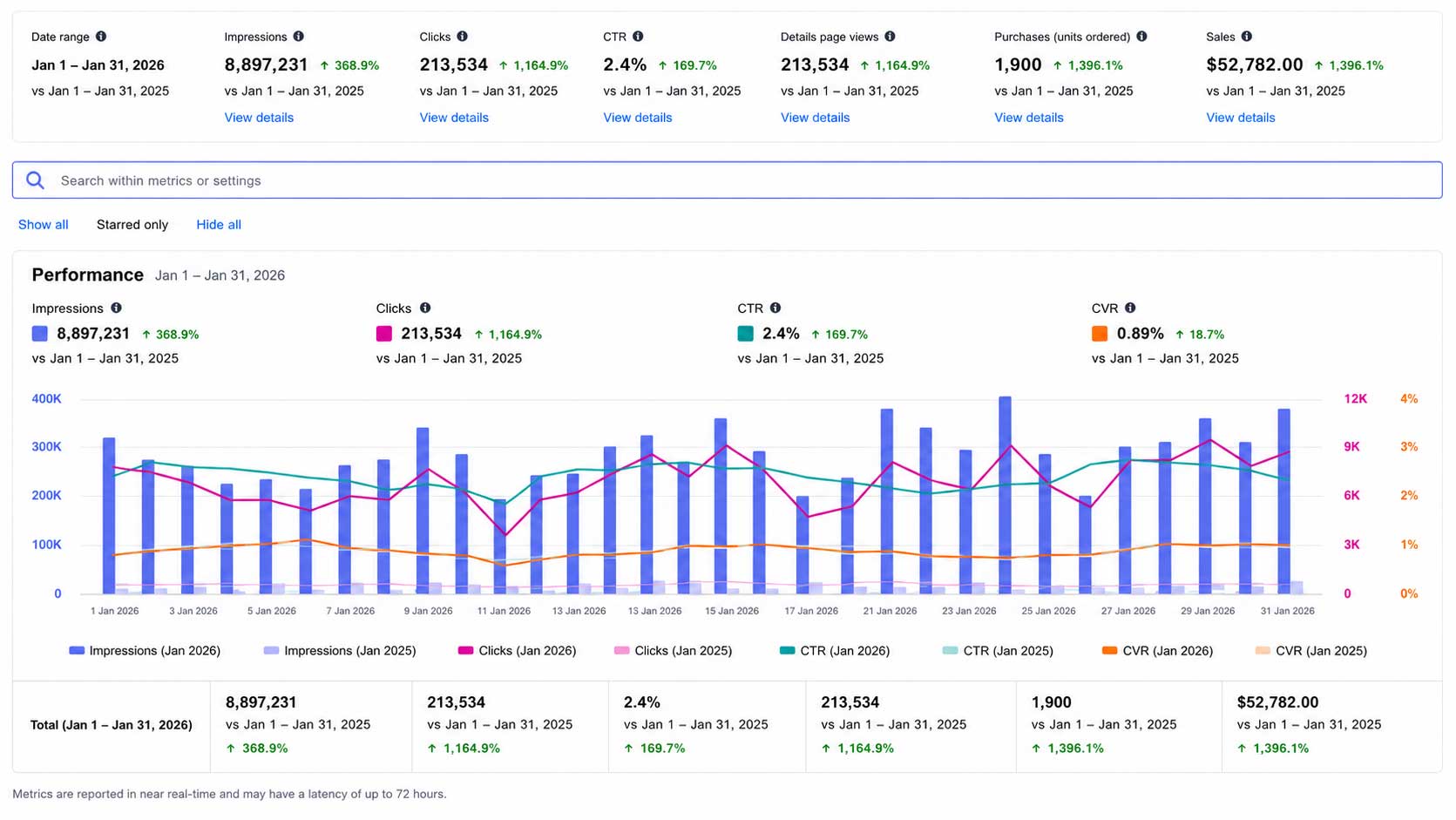The width and height of the screenshot is (1456, 820).
Task: Click the 2.4% value in the Total row
Action: [642, 702]
